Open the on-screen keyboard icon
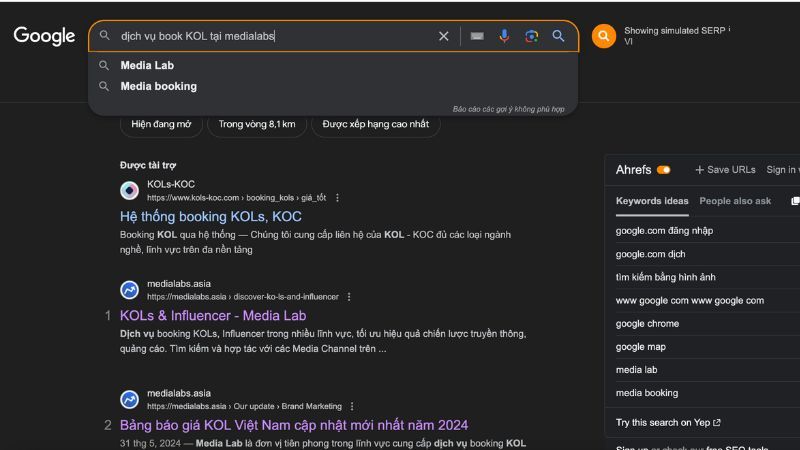The width and height of the screenshot is (800, 450). pyautogui.click(x=477, y=36)
